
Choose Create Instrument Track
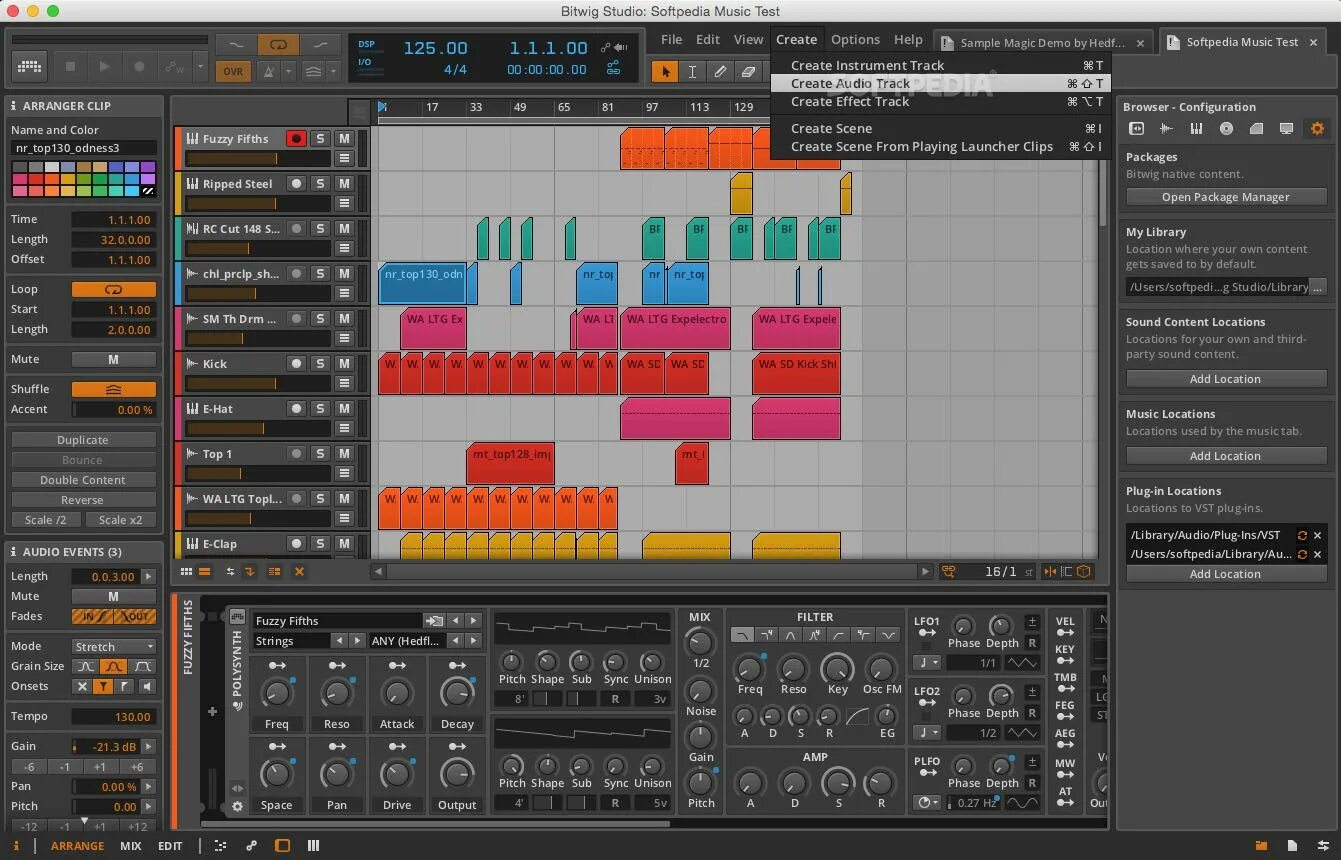940,66
